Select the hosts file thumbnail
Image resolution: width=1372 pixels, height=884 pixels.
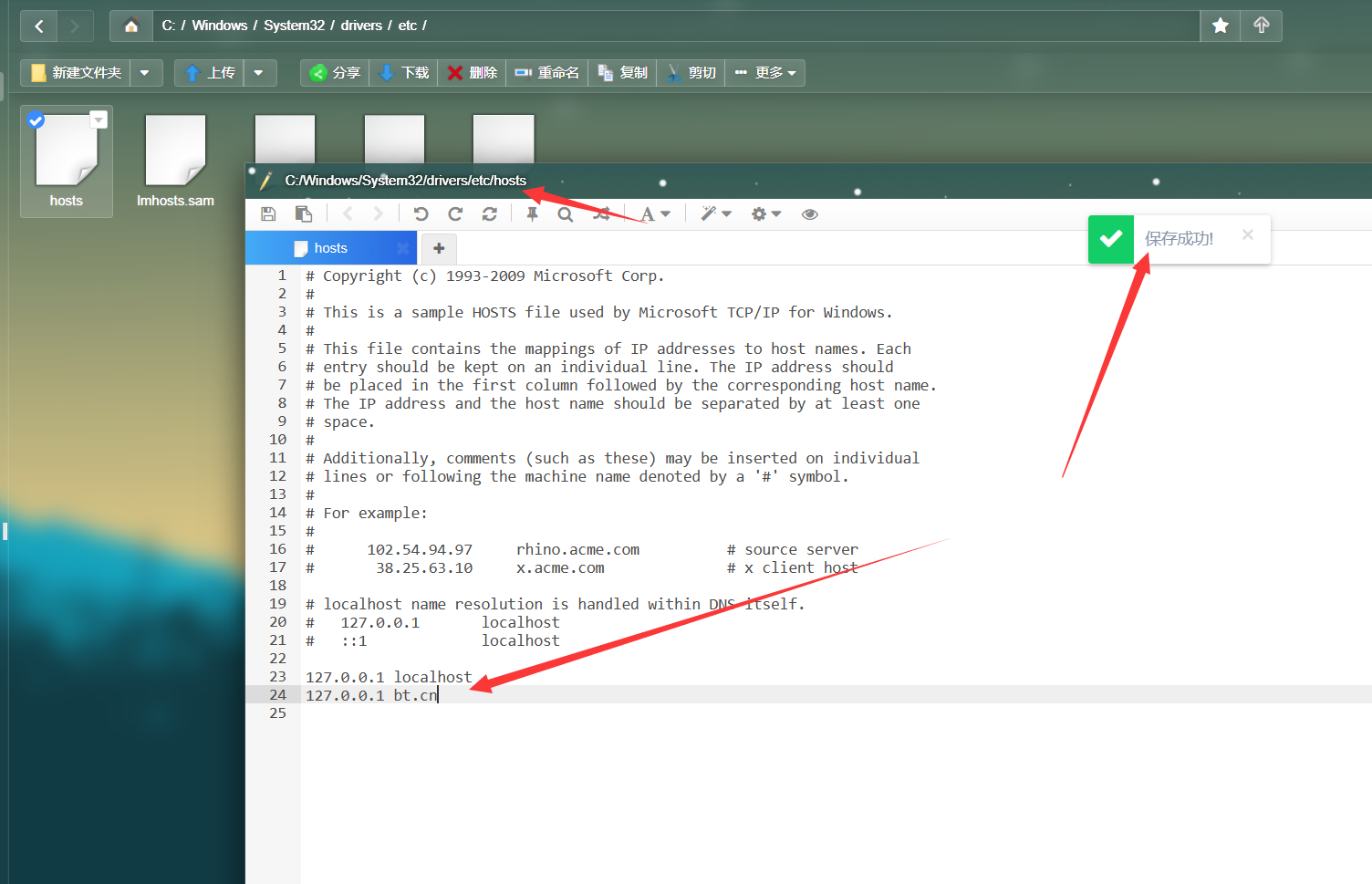click(67, 161)
